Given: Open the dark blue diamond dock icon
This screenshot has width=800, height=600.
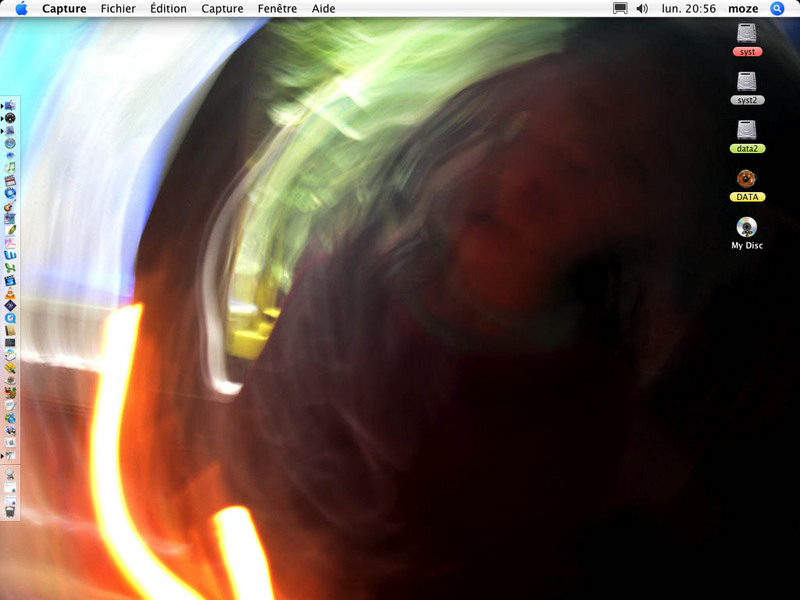Looking at the screenshot, I should 10,306.
